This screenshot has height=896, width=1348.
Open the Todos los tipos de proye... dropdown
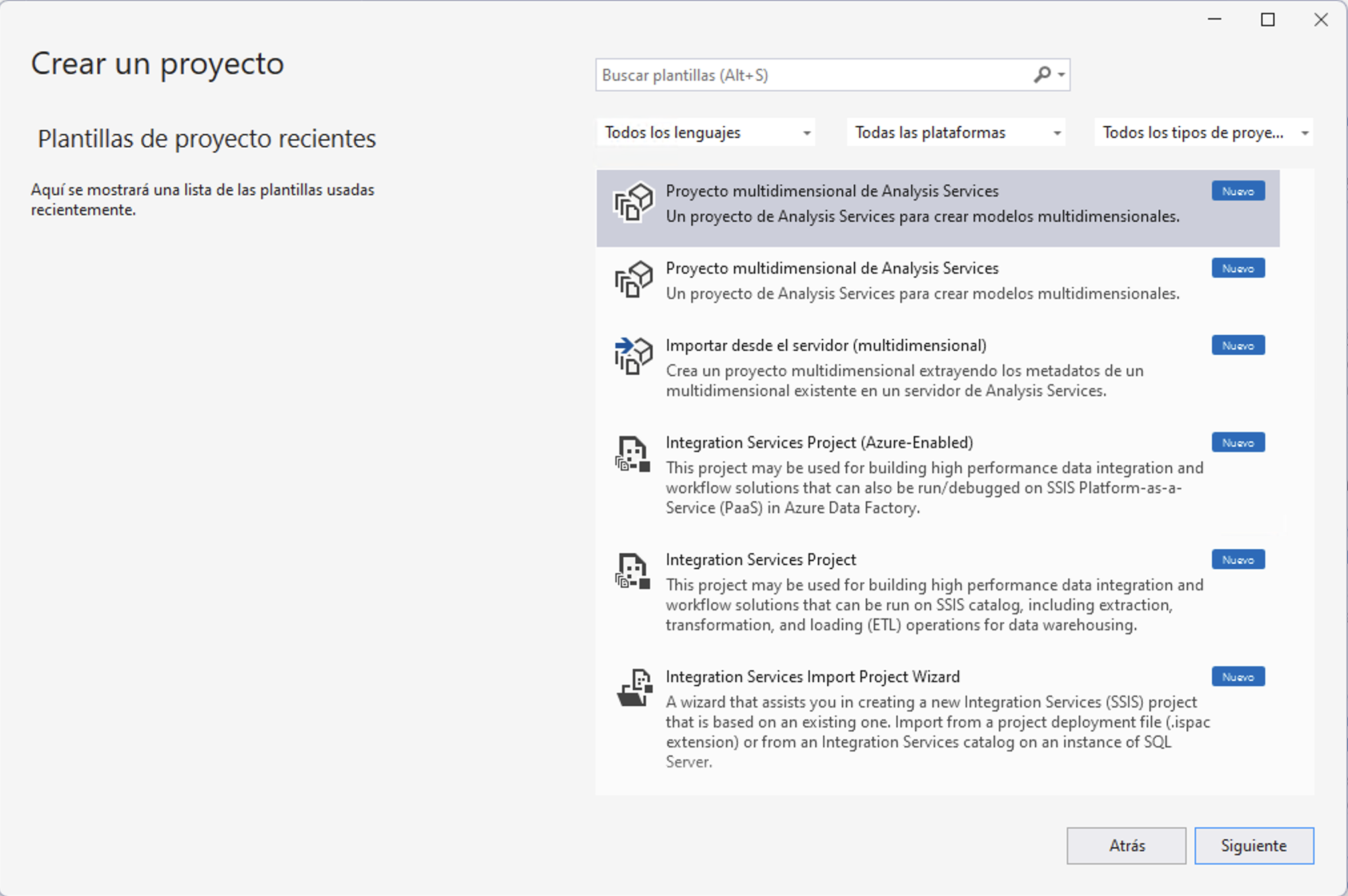pos(1204,132)
